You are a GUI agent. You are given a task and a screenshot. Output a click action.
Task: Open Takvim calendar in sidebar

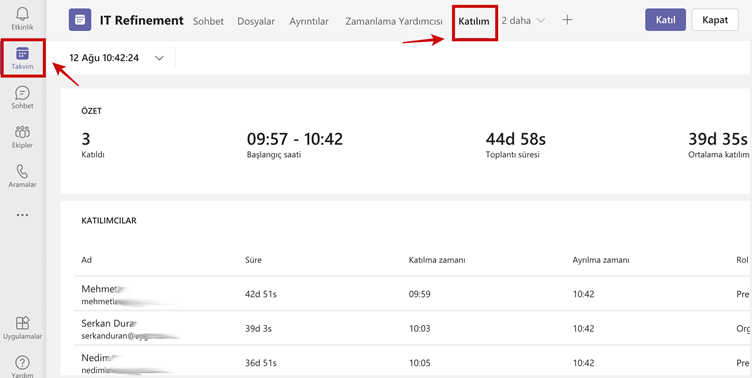click(x=23, y=58)
